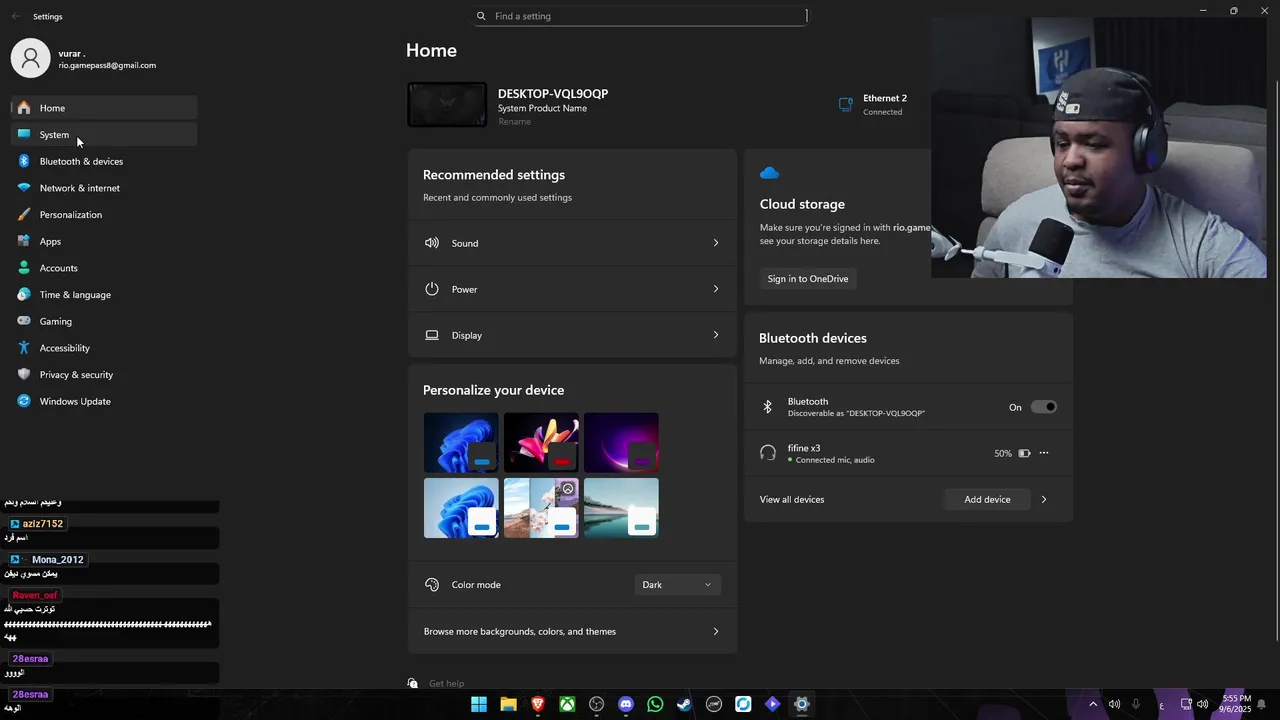Select the Gaming category

tap(104, 321)
